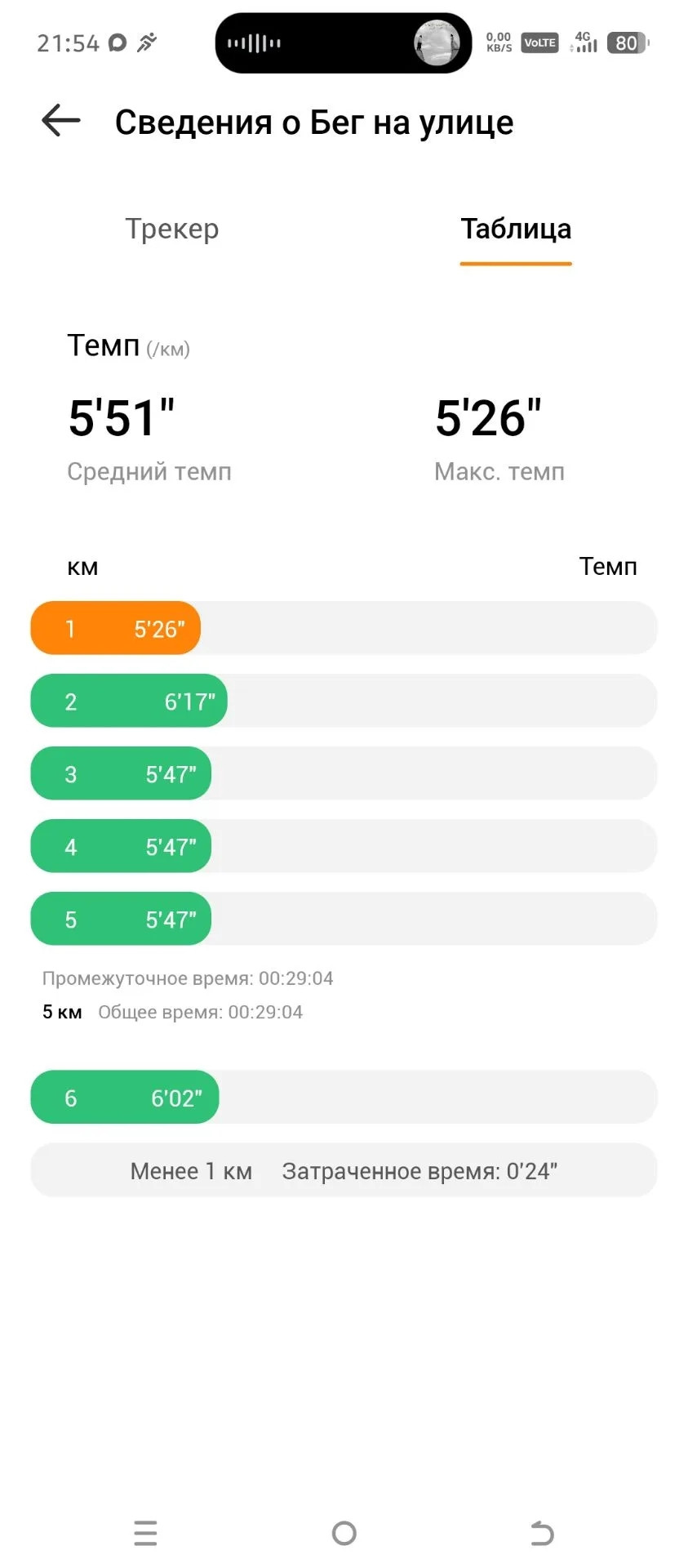Viewport: 688px width, 1568px height.
Task: Open the recent apps menu navigation icon
Action: pos(145,1533)
